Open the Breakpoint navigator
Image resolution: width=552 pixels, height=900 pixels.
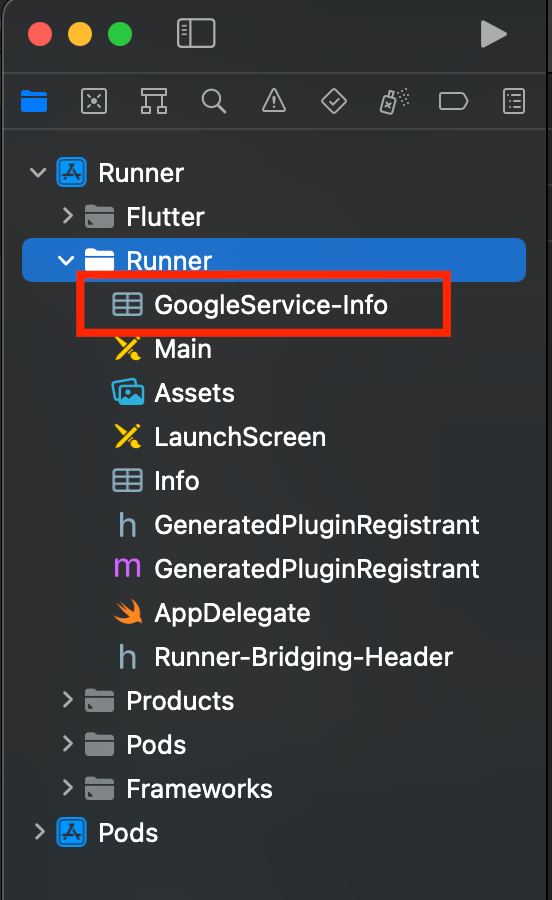[453, 102]
